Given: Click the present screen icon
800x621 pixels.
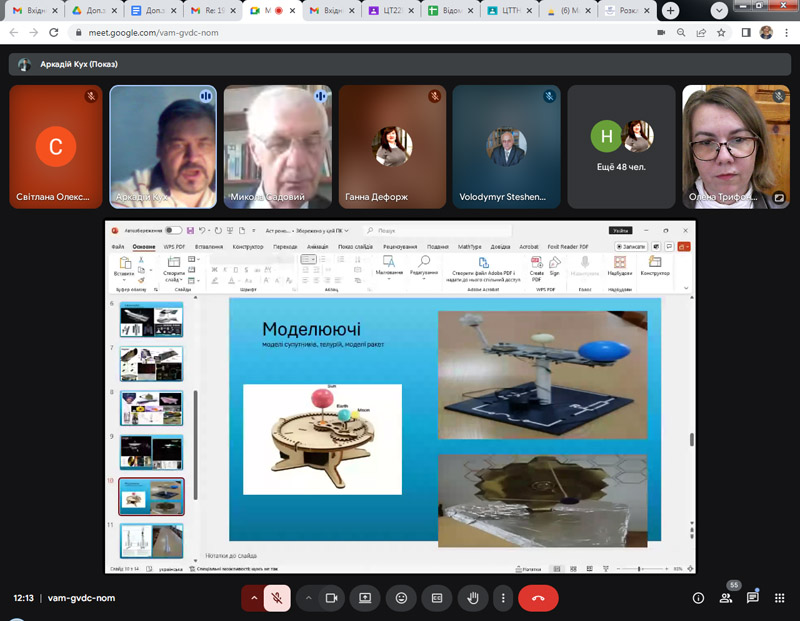Looking at the screenshot, I should [x=366, y=598].
